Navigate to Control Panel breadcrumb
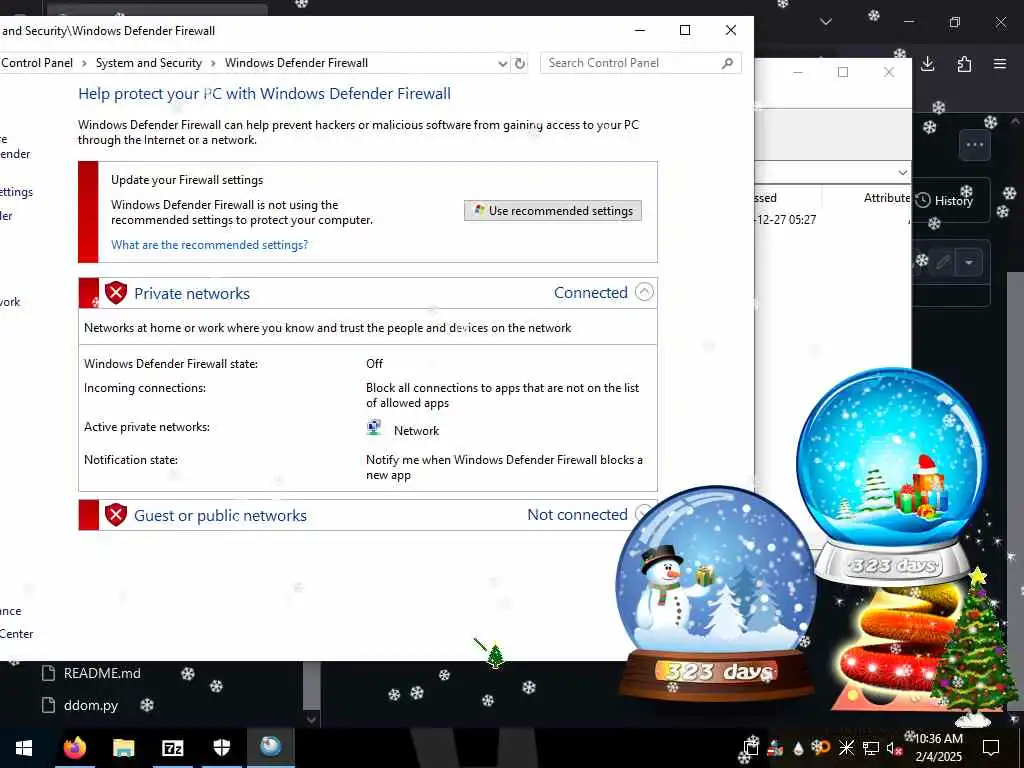1024x768 pixels. click(37, 63)
